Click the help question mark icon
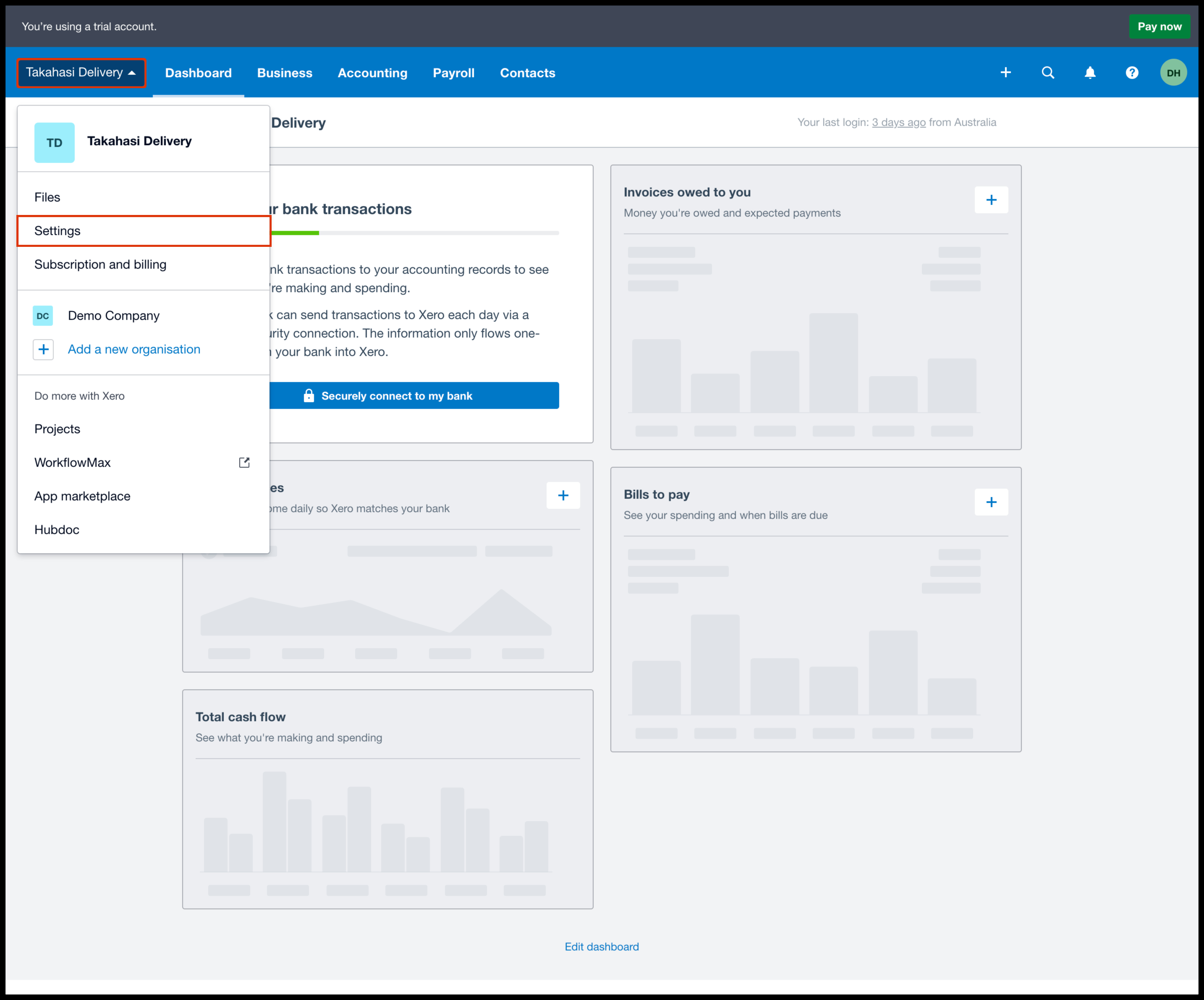The width and height of the screenshot is (1204, 1000). tap(1132, 73)
